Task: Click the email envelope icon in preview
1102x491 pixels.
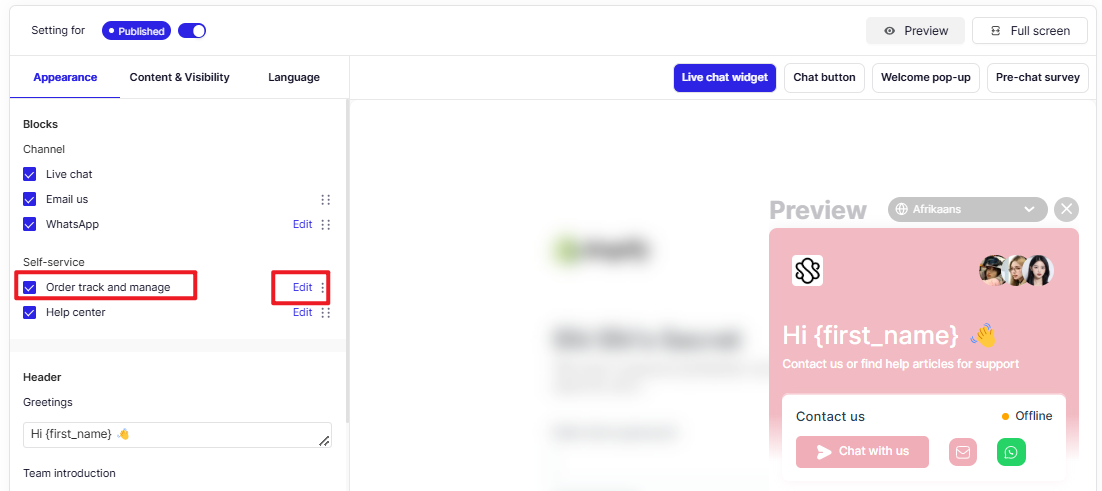Action: (x=962, y=452)
